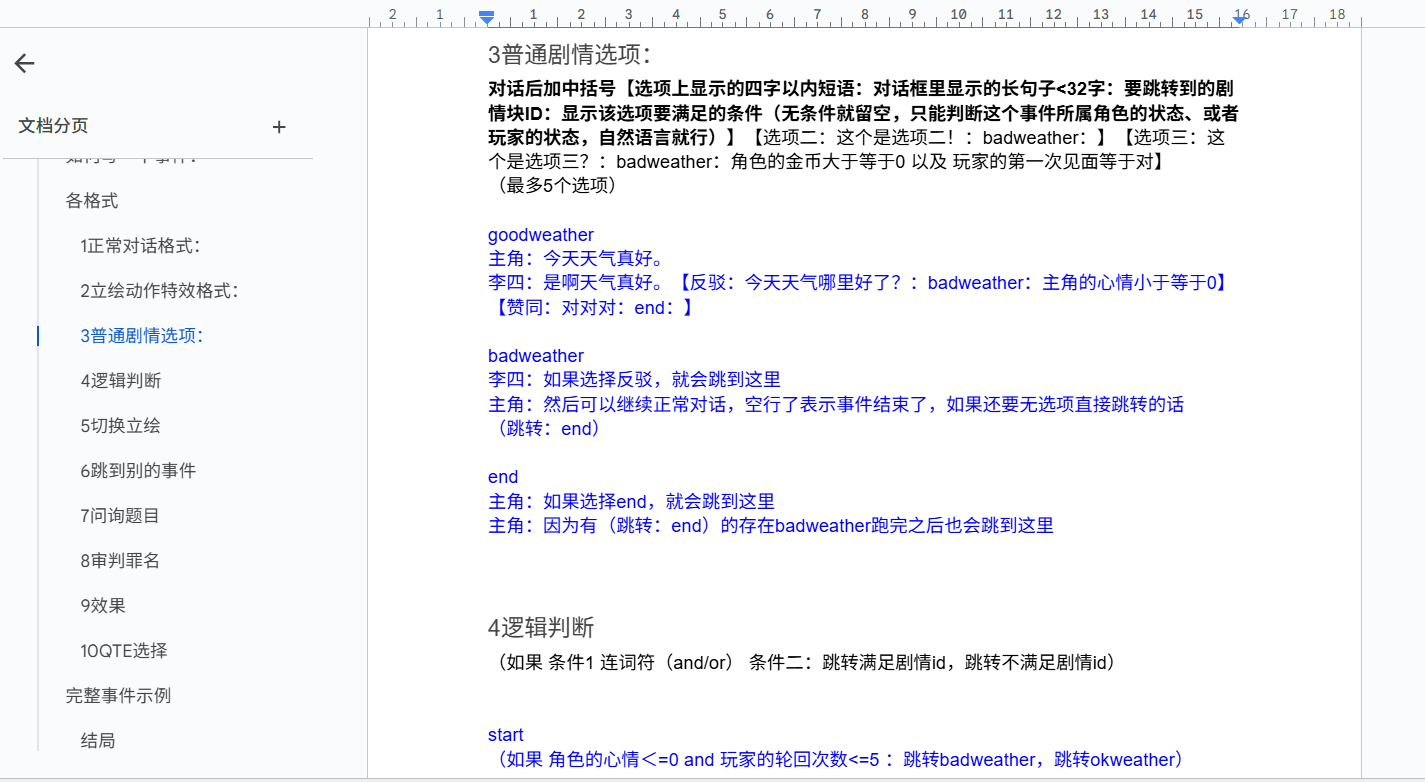This screenshot has height=782, width=1425.
Task: Click the left indent marker on ruler
Action: (486, 17)
